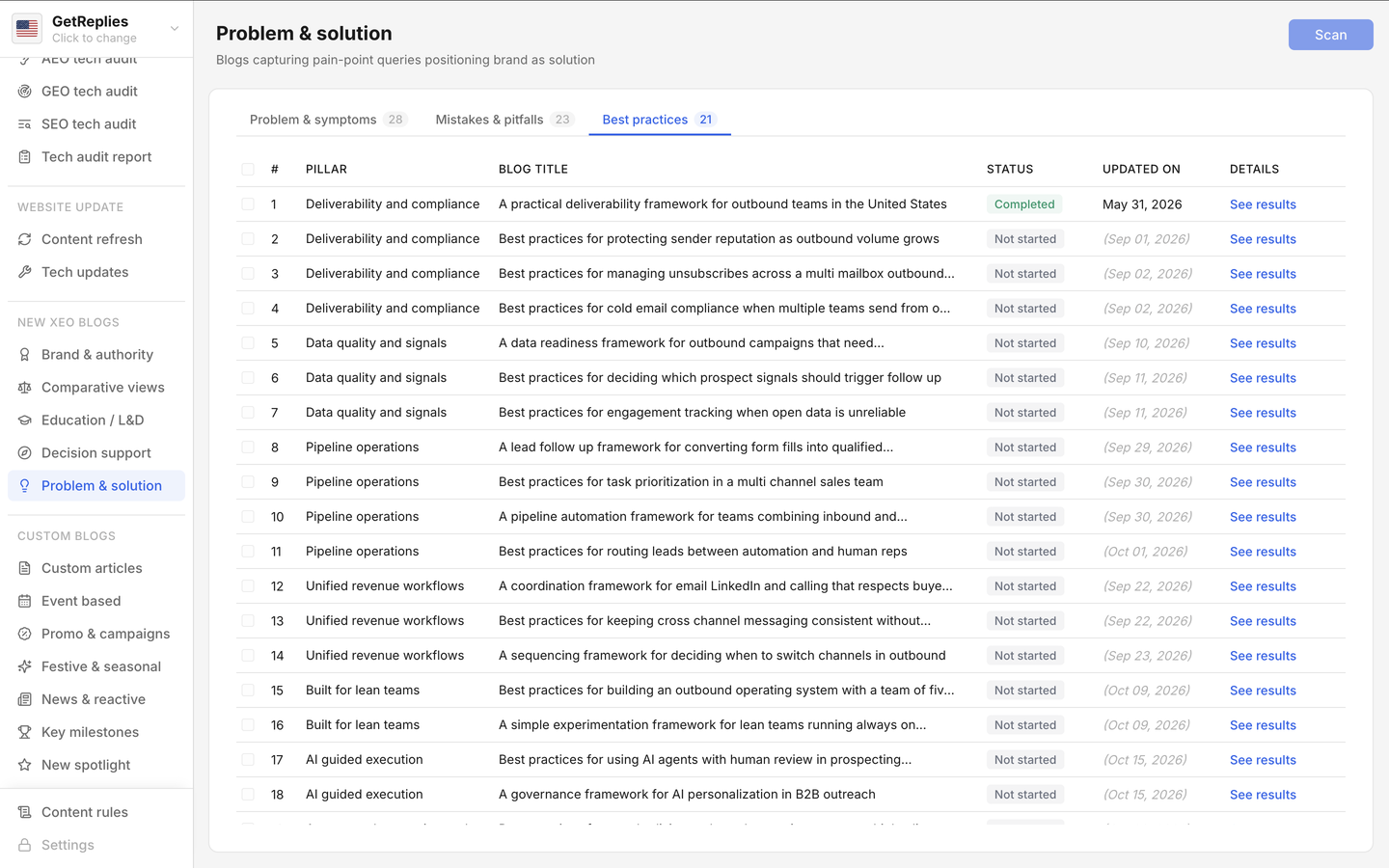This screenshot has height=868, width=1389.
Task: Open See results for row 17
Action: 1263,760
